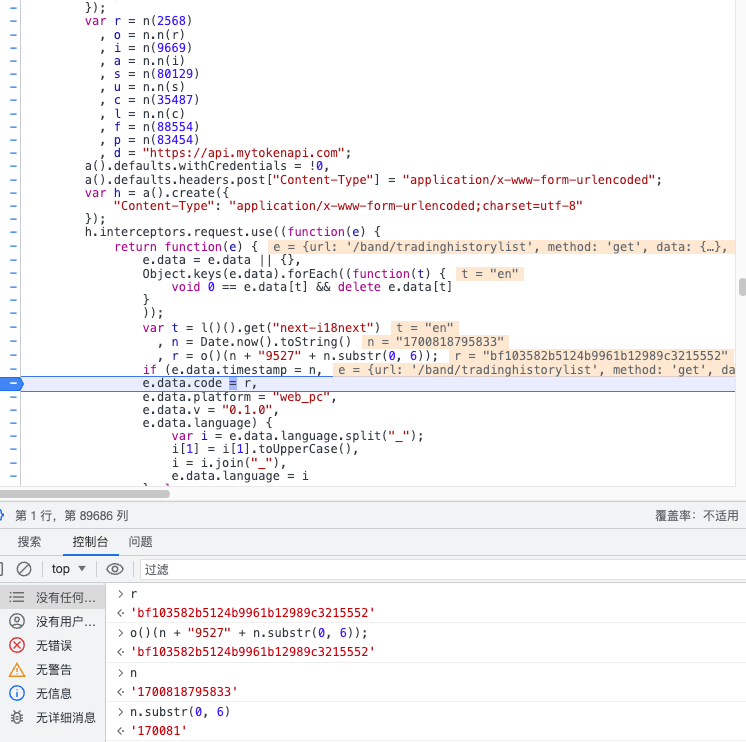
Task: Clear the console with the ban icon
Action: [x=24, y=569]
